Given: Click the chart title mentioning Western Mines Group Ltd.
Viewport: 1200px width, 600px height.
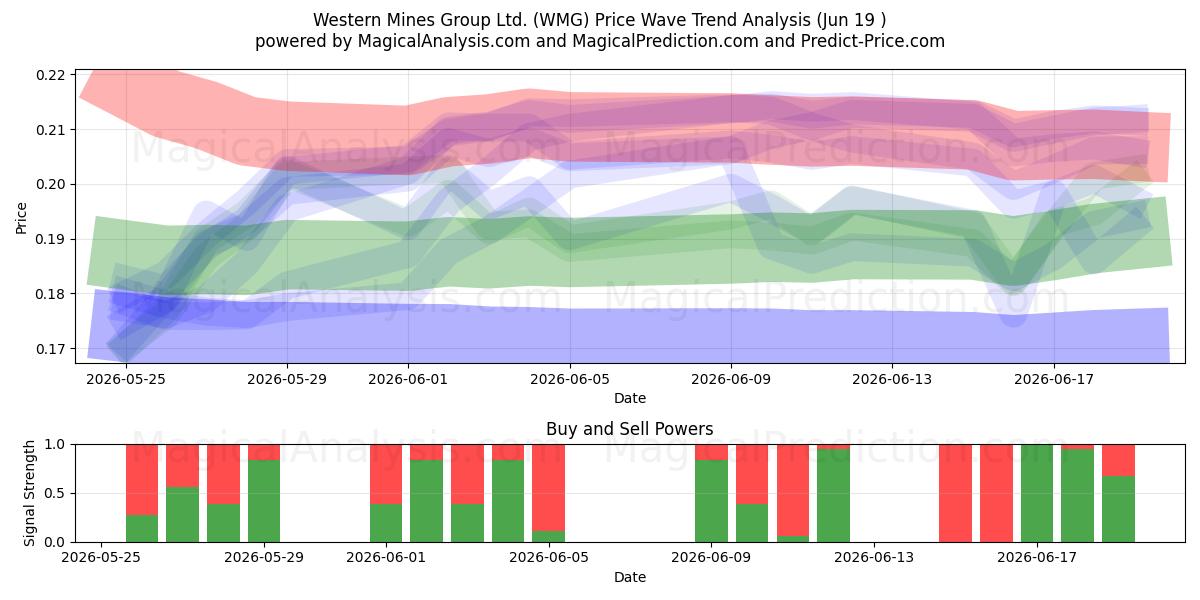Looking at the screenshot, I should [x=599, y=20].
